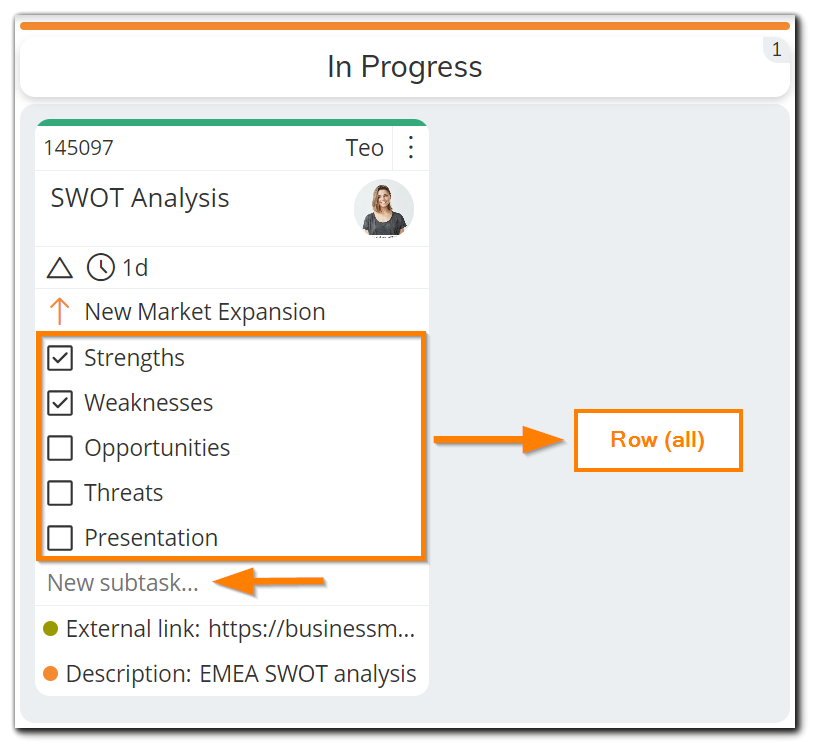Click the green External link dot
The height and width of the screenshot is (755, 822).
click(x=50, y=628)
